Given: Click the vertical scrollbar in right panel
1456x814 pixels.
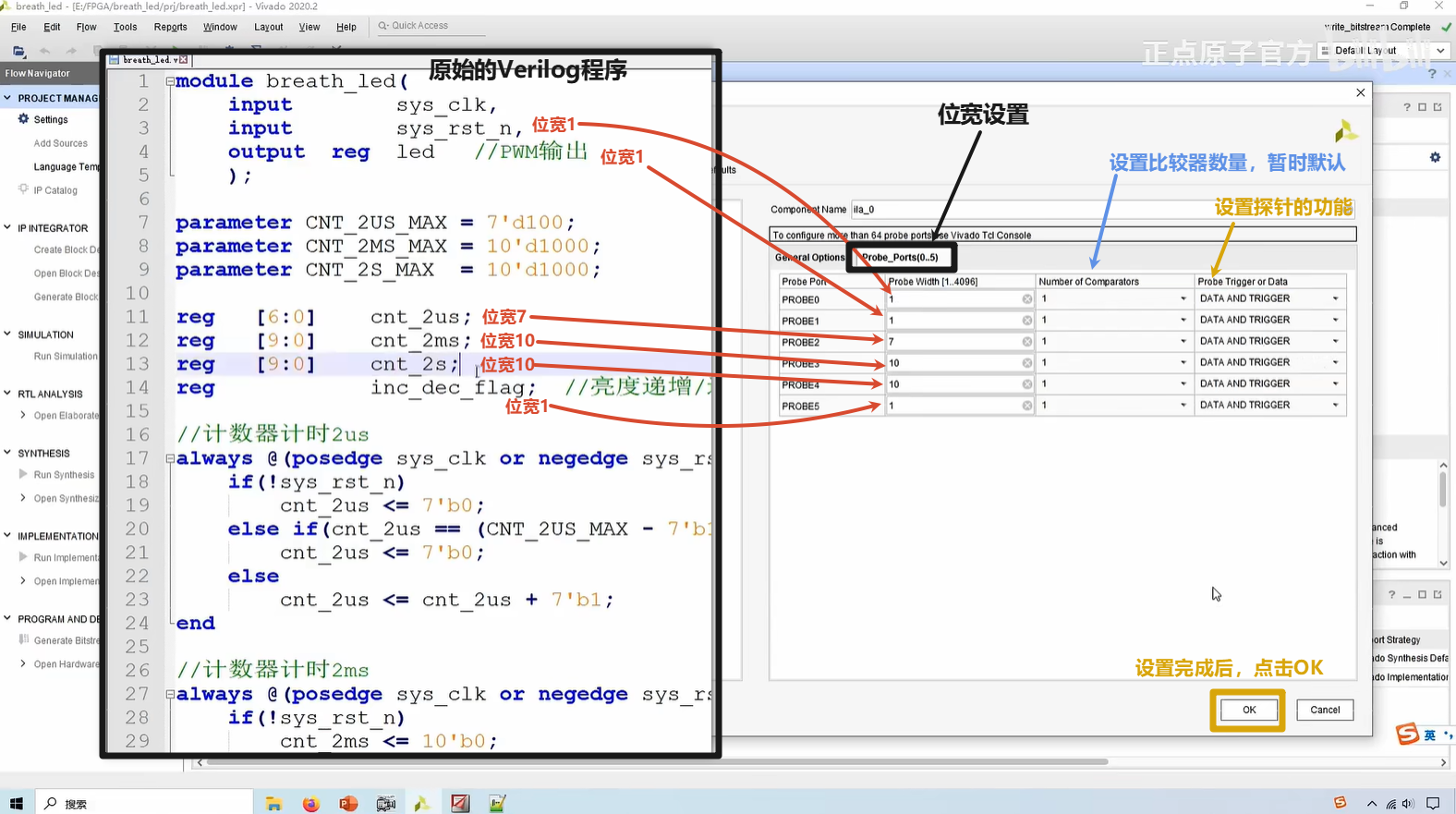Looking at the screenshot, I should pos(1442,490).
